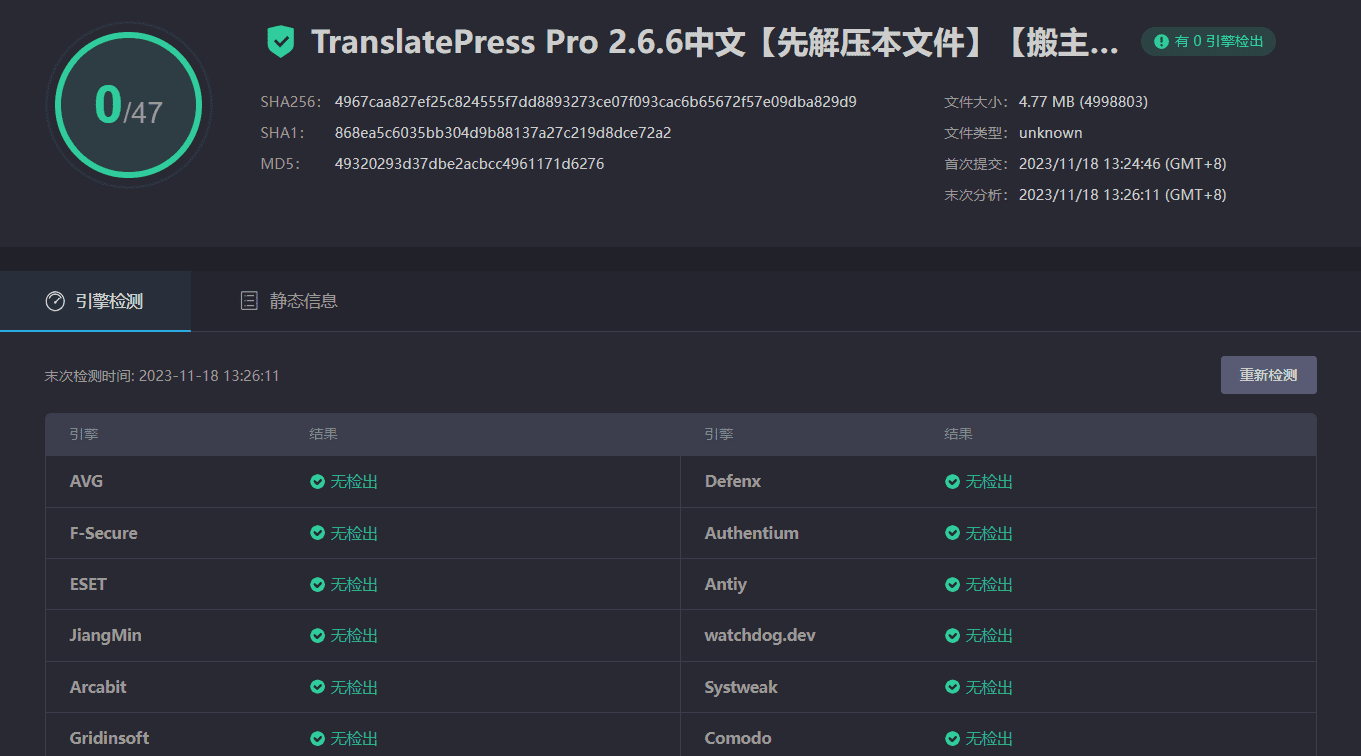This screenshot has width=1361, height=756.
Task: Click the Comodo engine name
Action: pos(738,738)
